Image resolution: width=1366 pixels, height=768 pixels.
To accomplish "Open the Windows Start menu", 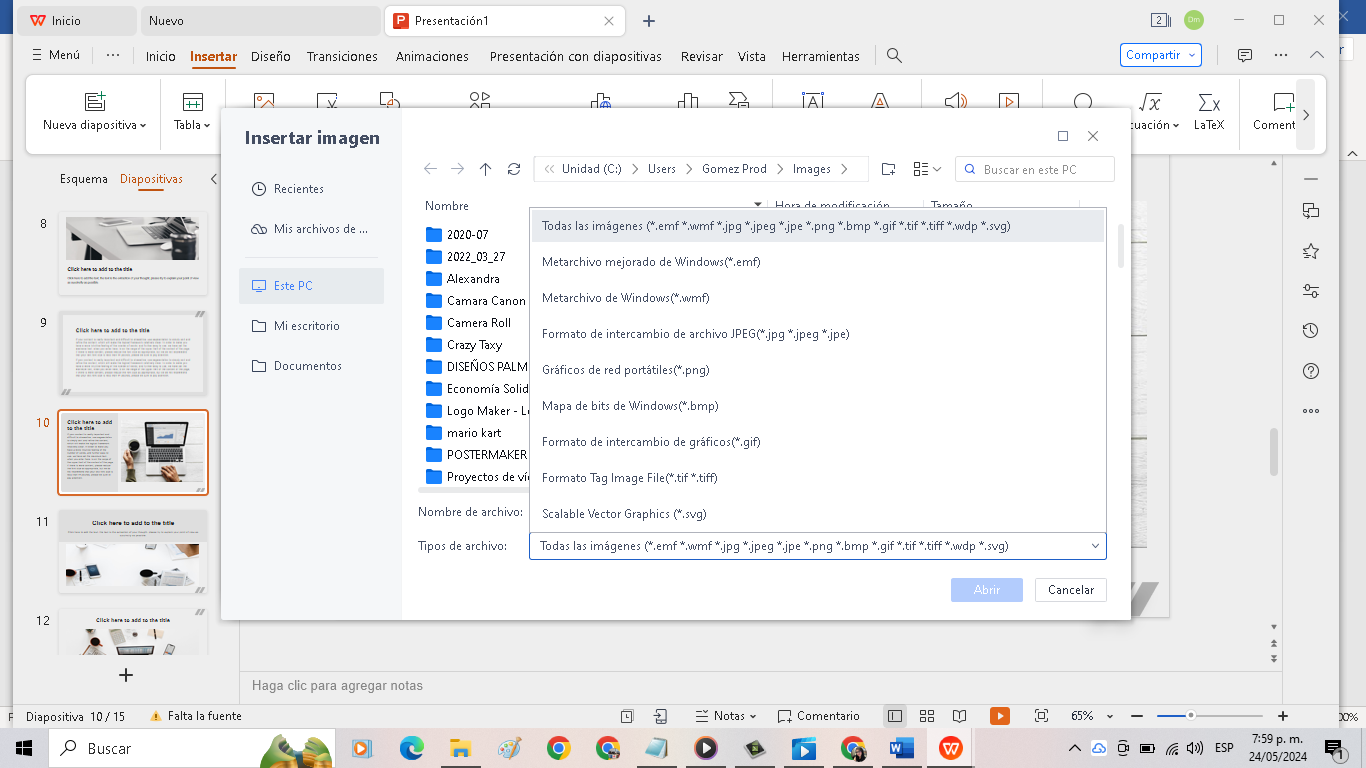I will point(23,747).
